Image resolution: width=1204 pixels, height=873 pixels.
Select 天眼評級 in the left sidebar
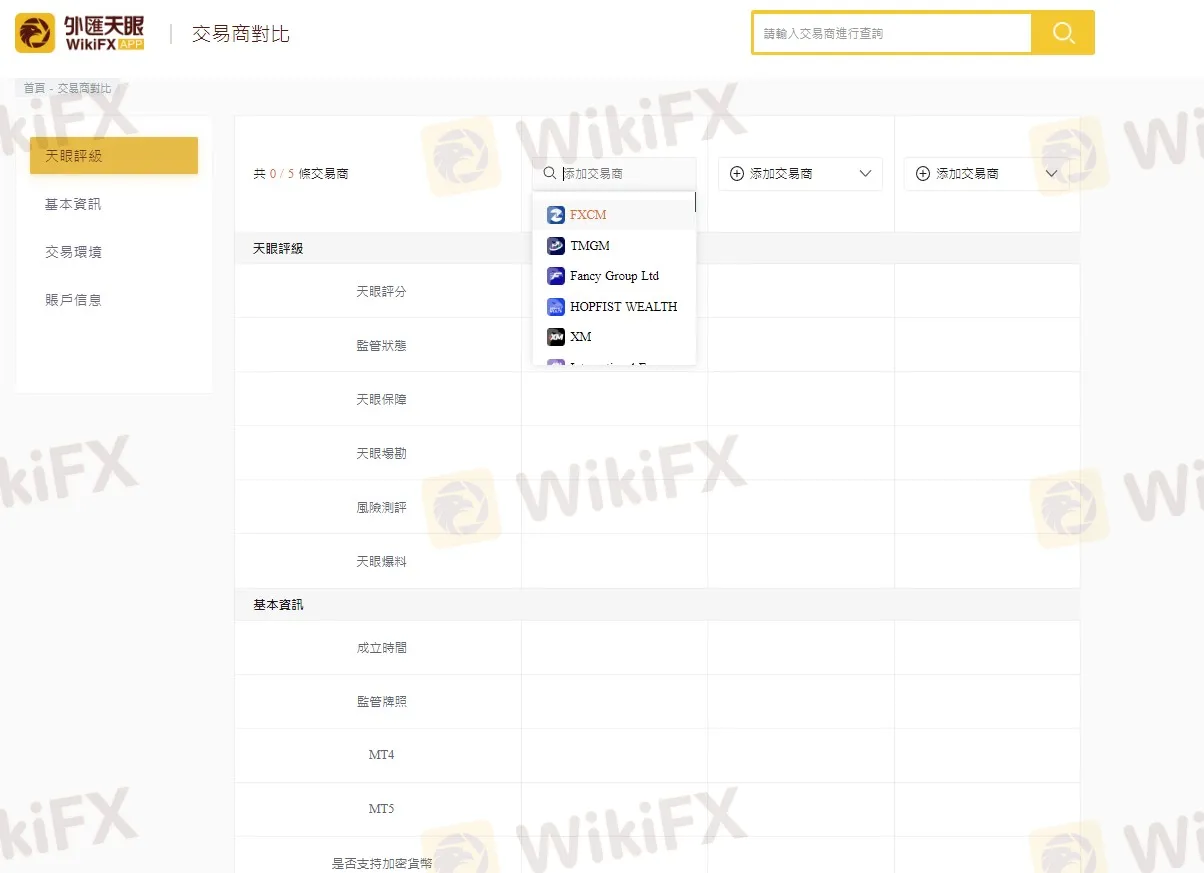tap(114, 156)
